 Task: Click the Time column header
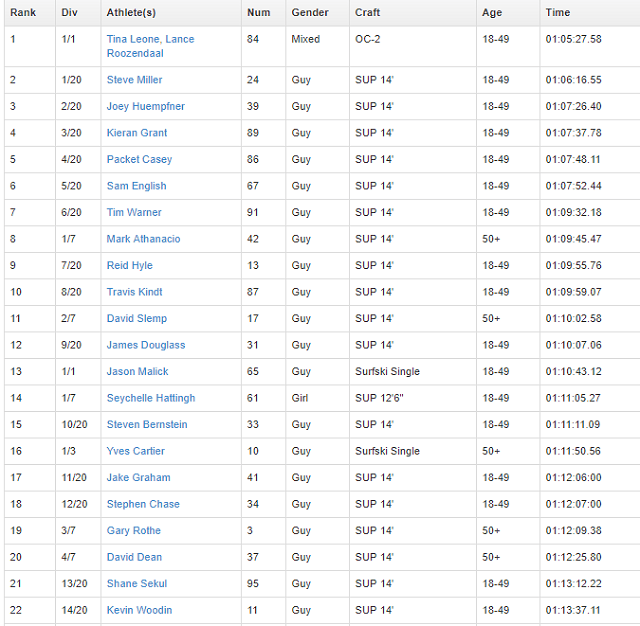tap(557, 13)
